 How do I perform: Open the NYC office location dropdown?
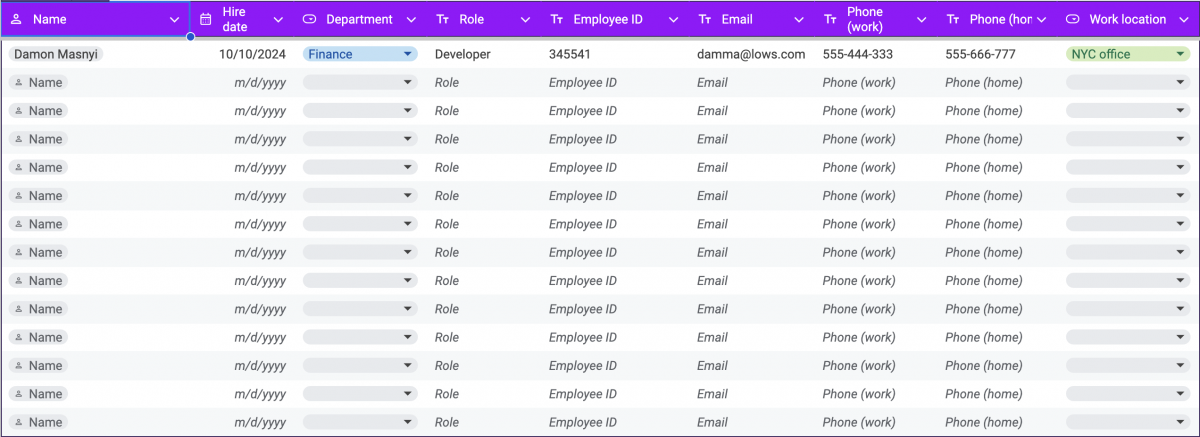pyautogui.click(x=1181, y=54)
